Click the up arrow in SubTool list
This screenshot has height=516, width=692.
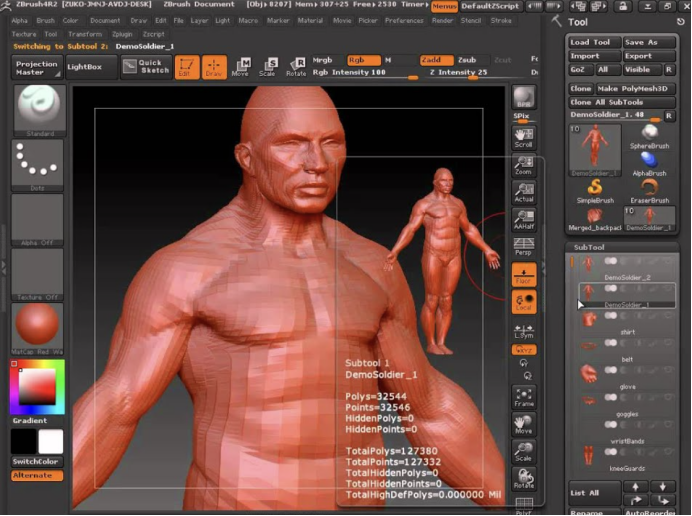(636, 486)
